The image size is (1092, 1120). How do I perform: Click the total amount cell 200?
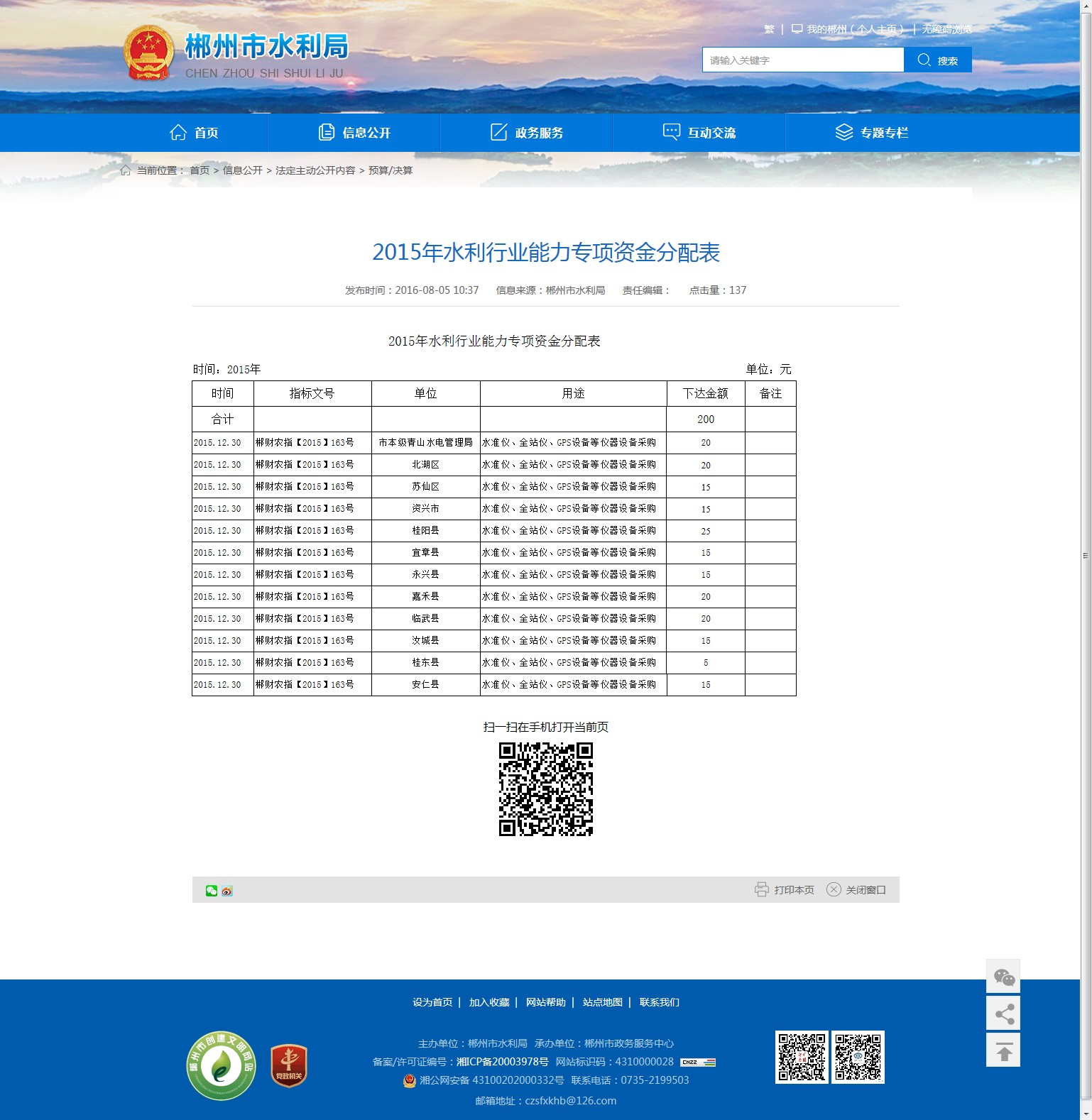706,419
